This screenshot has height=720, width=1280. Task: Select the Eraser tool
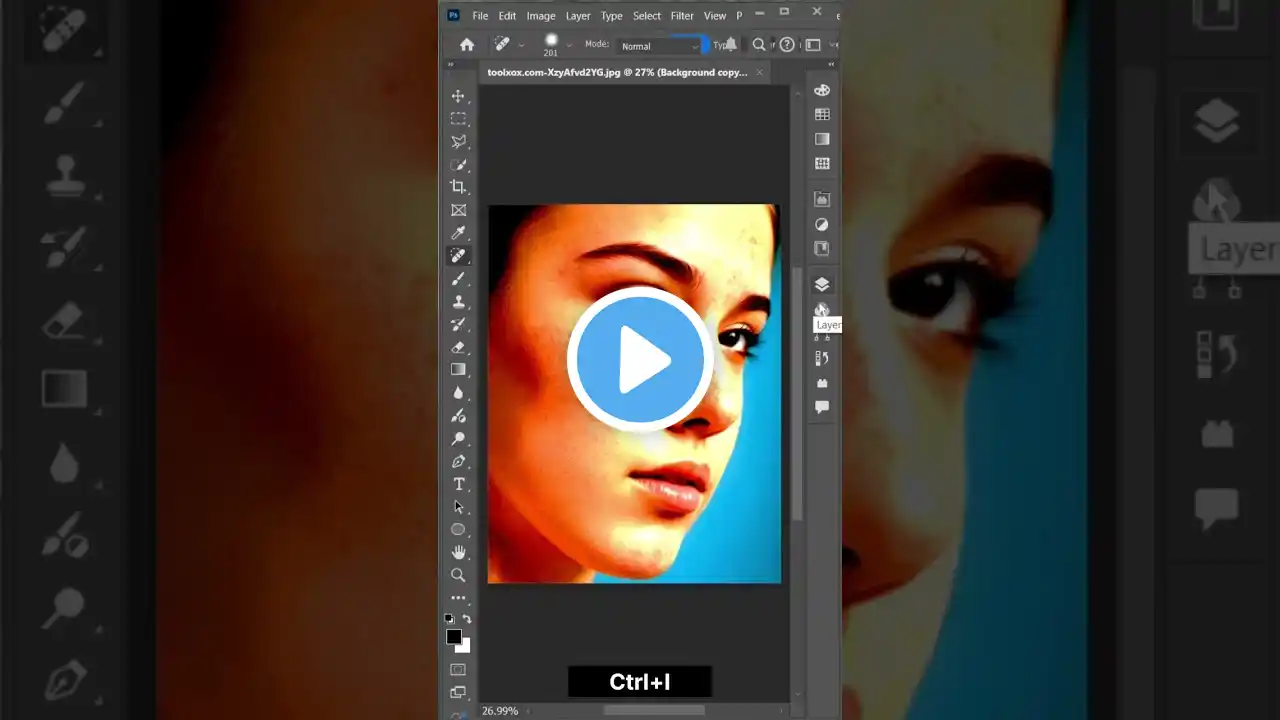click(458, 347)
